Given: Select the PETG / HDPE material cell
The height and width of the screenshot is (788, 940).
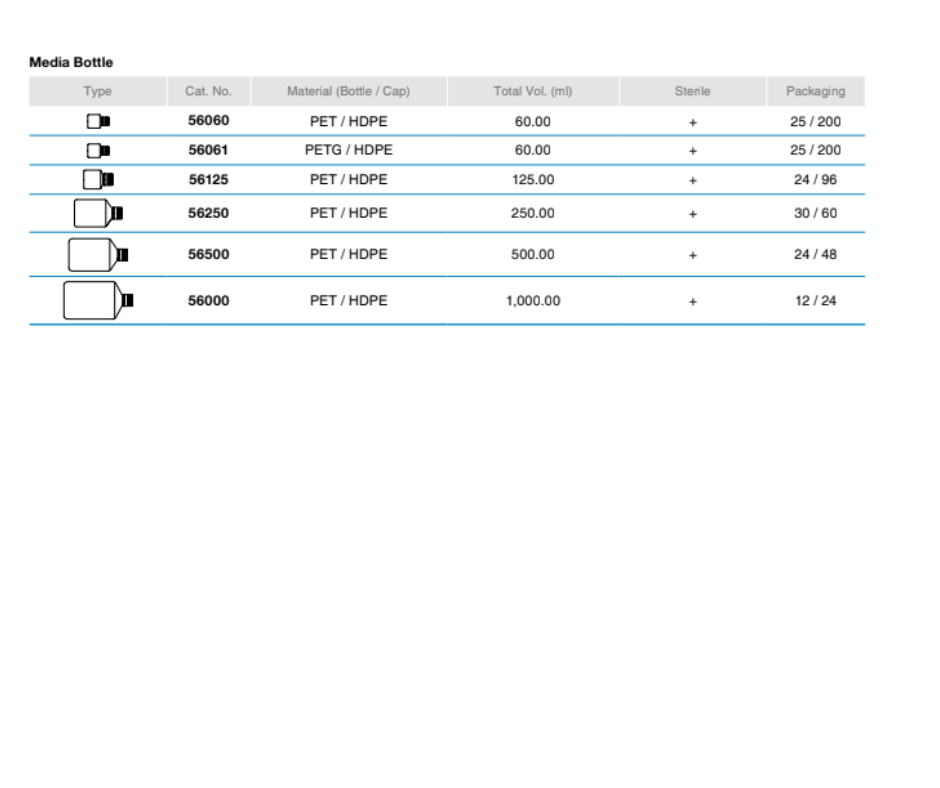Looking at the screenshot, I should tap(348, 150).
